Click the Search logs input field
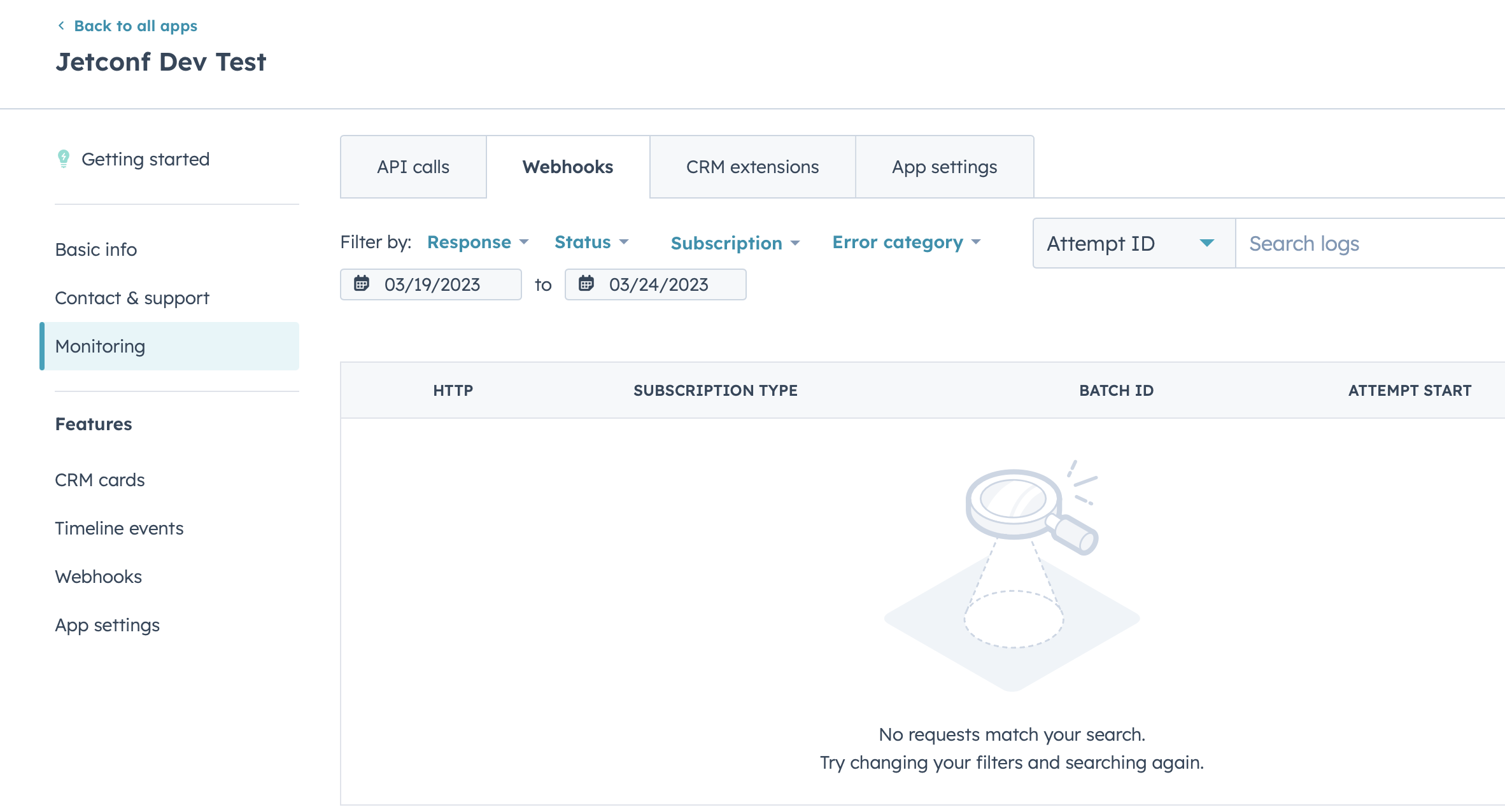 click(1337, 243)
